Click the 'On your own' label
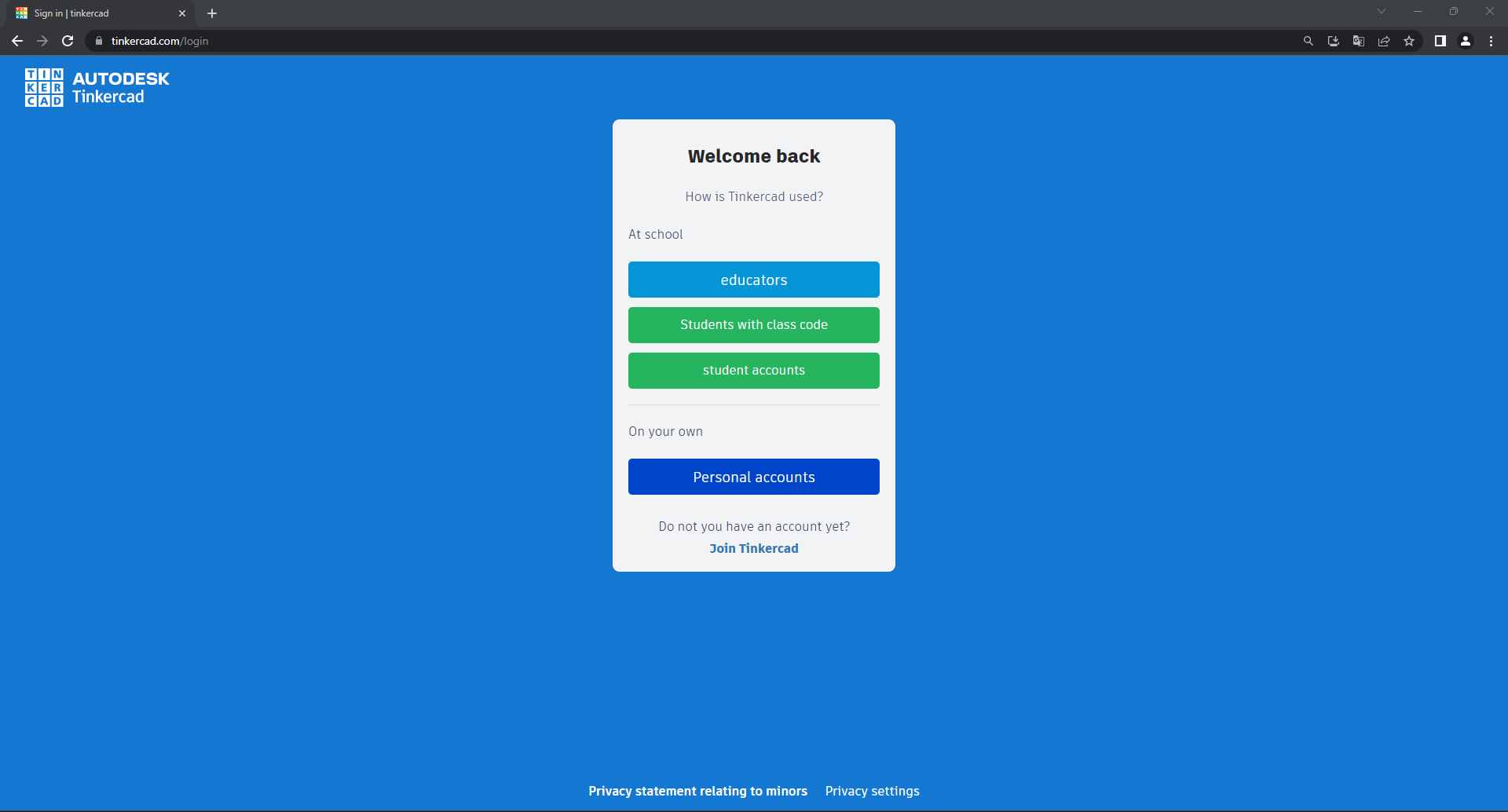Screen dimensions: 1508x812 point(665,431)
